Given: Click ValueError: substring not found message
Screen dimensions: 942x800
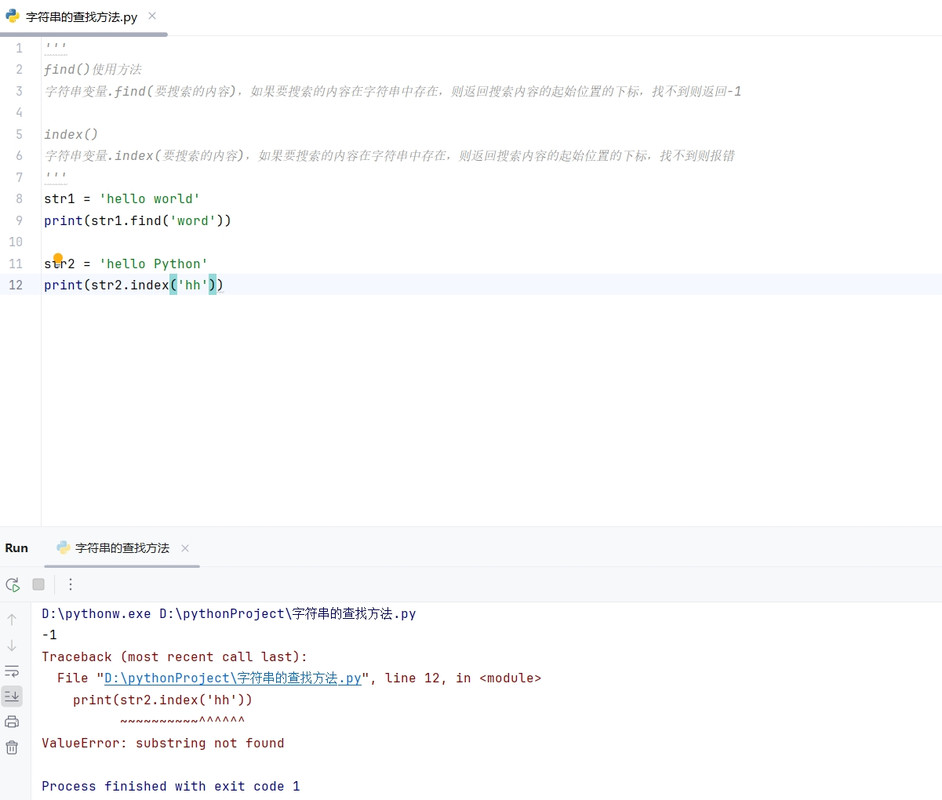Looking at the screenshot, I should click(x=163, y=743).
